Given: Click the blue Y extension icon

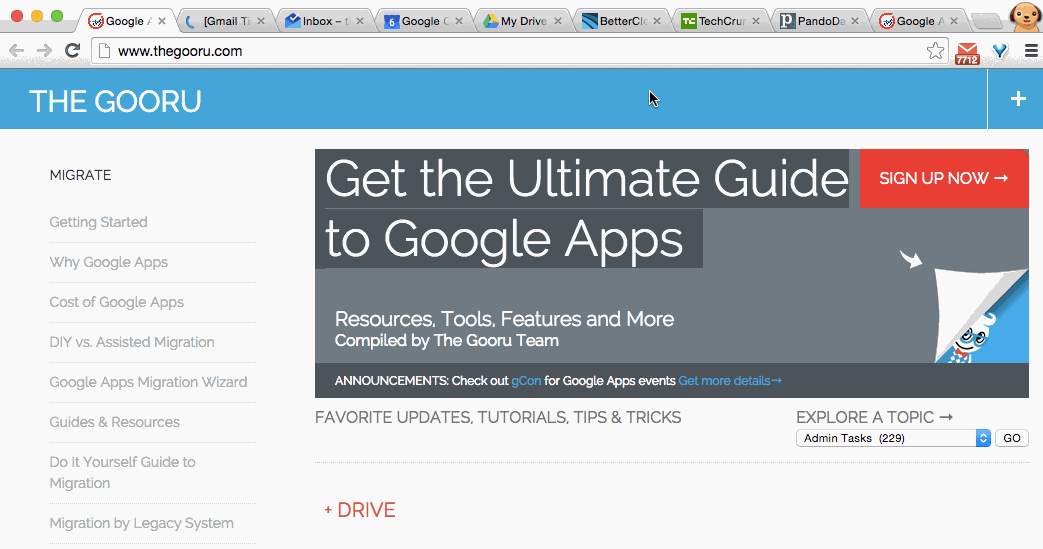Looking at the screenshot, I should click(1000, 51).
